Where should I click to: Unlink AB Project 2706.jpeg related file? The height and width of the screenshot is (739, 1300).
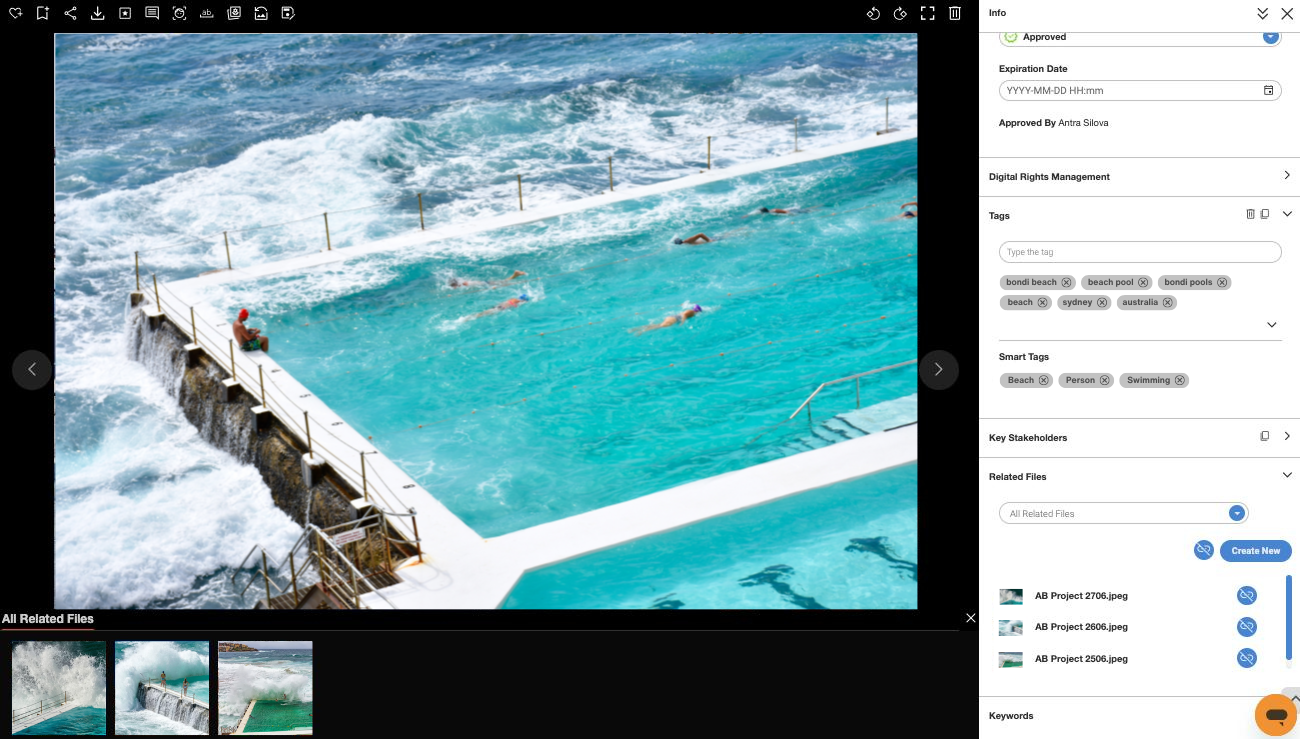1246,595
